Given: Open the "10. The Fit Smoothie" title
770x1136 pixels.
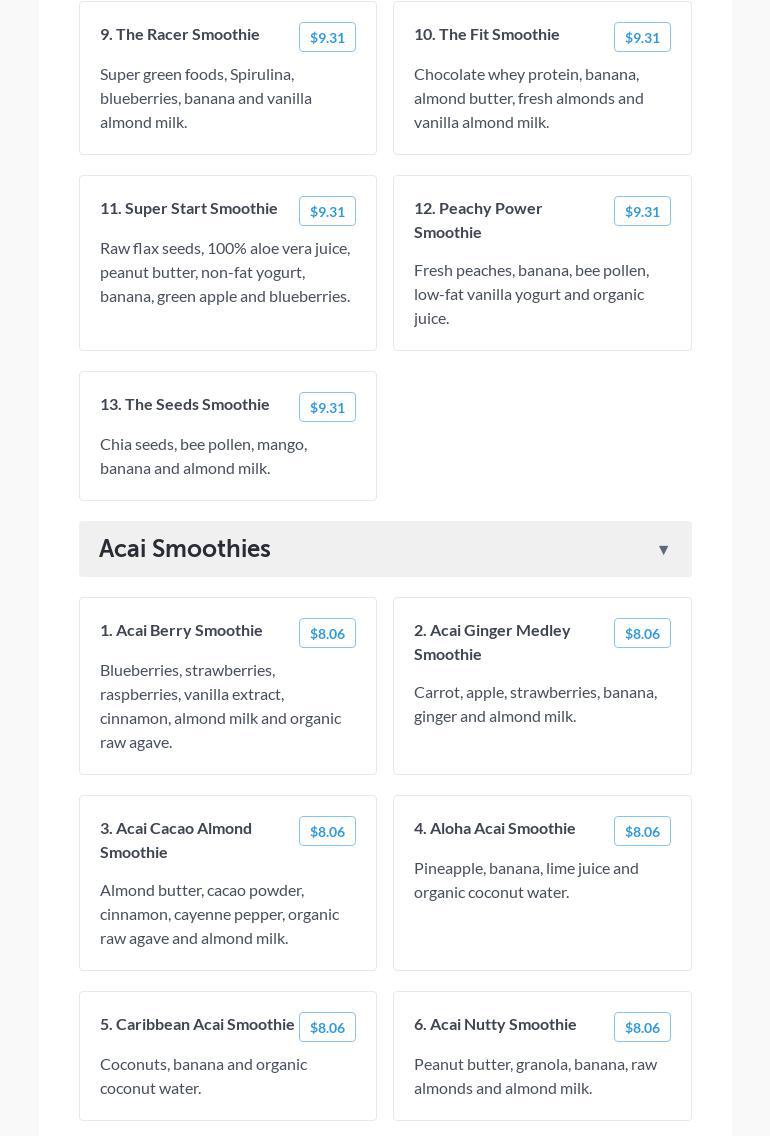Looking at the screenshot, I should 487,34.
